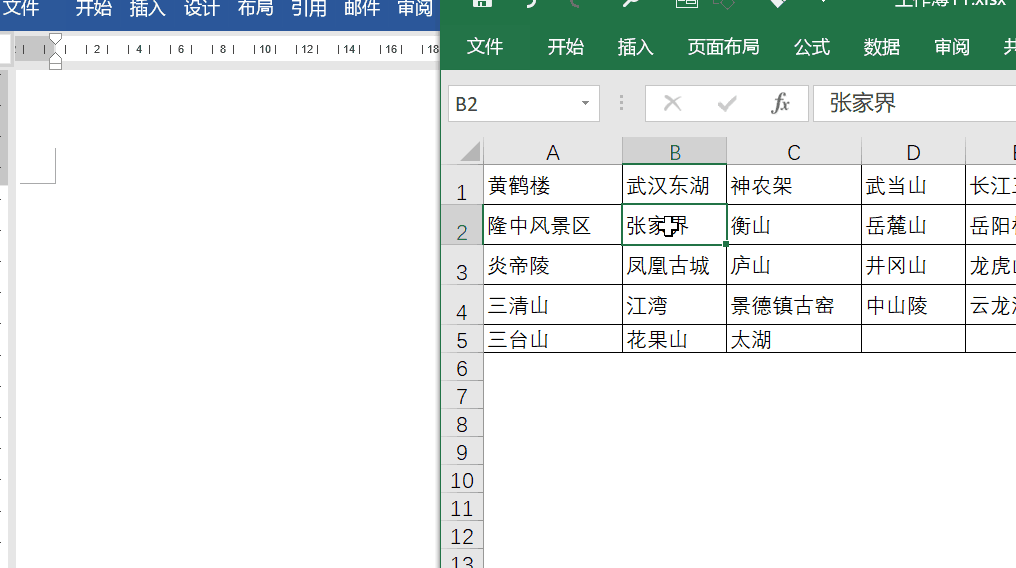Select the cell containing 神农架
The height and width of the screenshot is (568, 1016).
[794, 185]
